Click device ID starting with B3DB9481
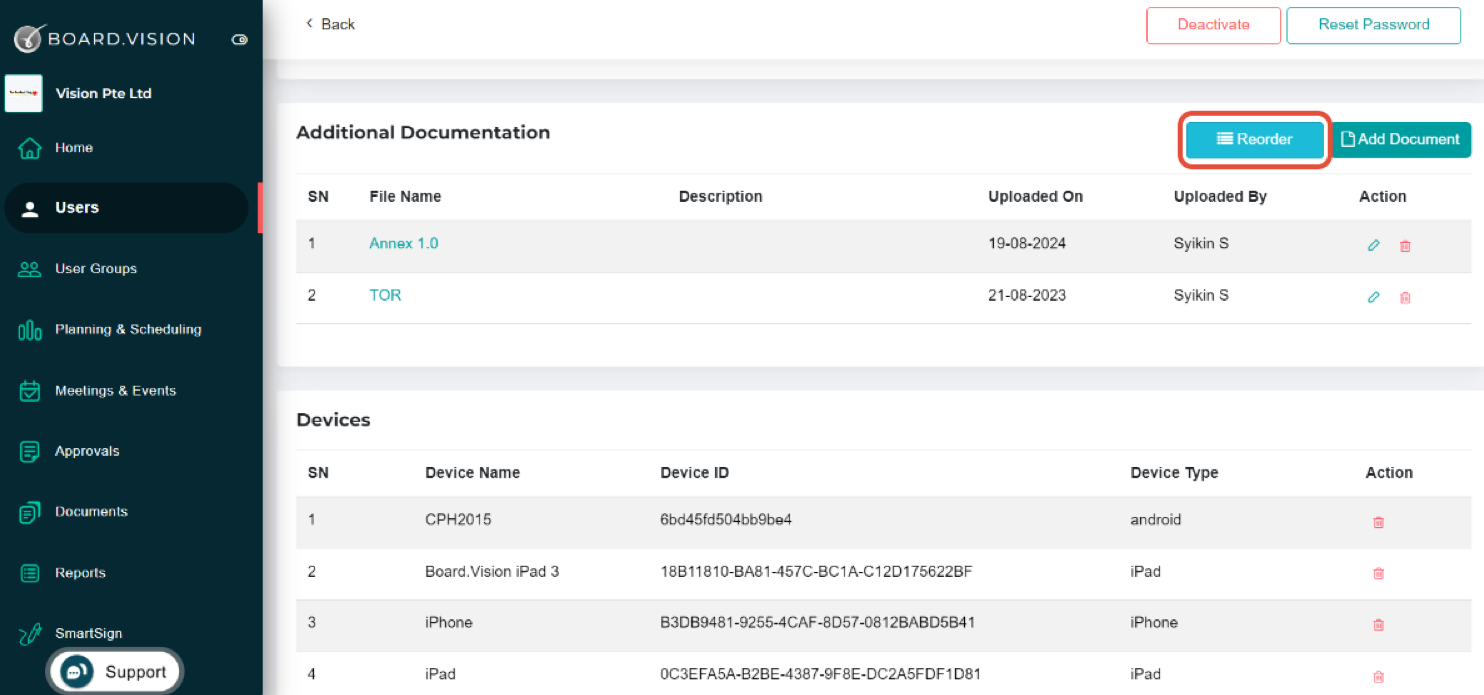This screenshot has height=695, width=1484. pos(817,623)
